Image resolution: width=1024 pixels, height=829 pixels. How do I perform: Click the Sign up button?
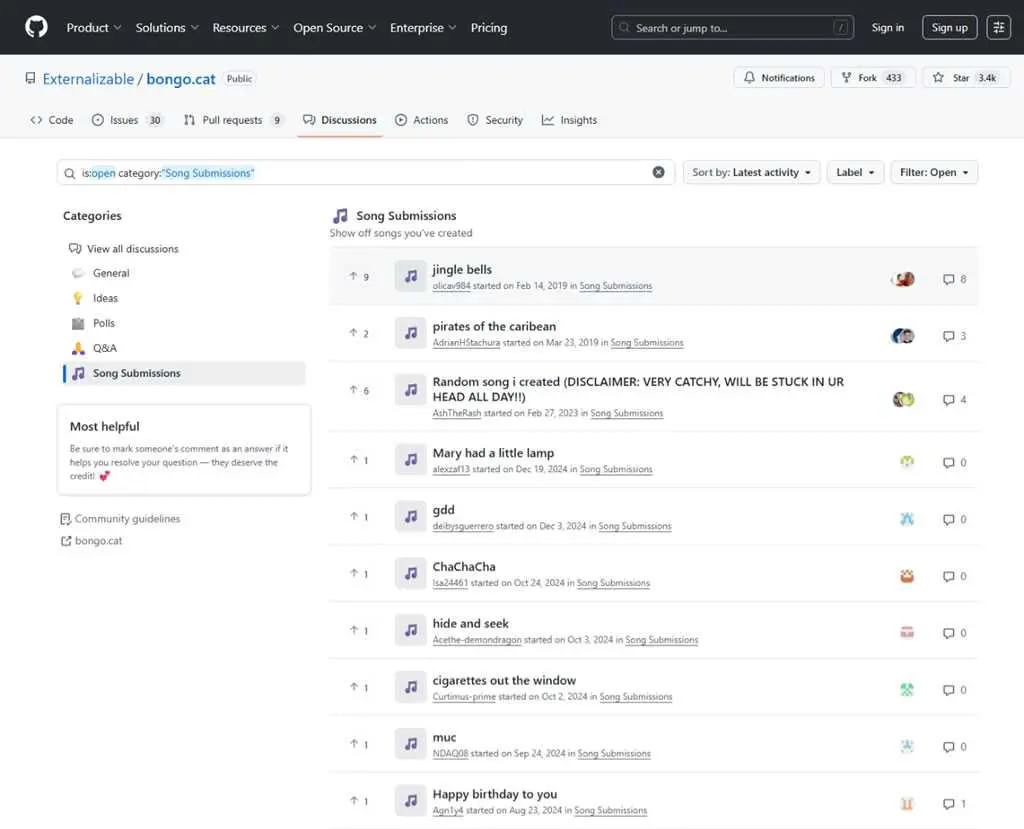tap(949, 27)
